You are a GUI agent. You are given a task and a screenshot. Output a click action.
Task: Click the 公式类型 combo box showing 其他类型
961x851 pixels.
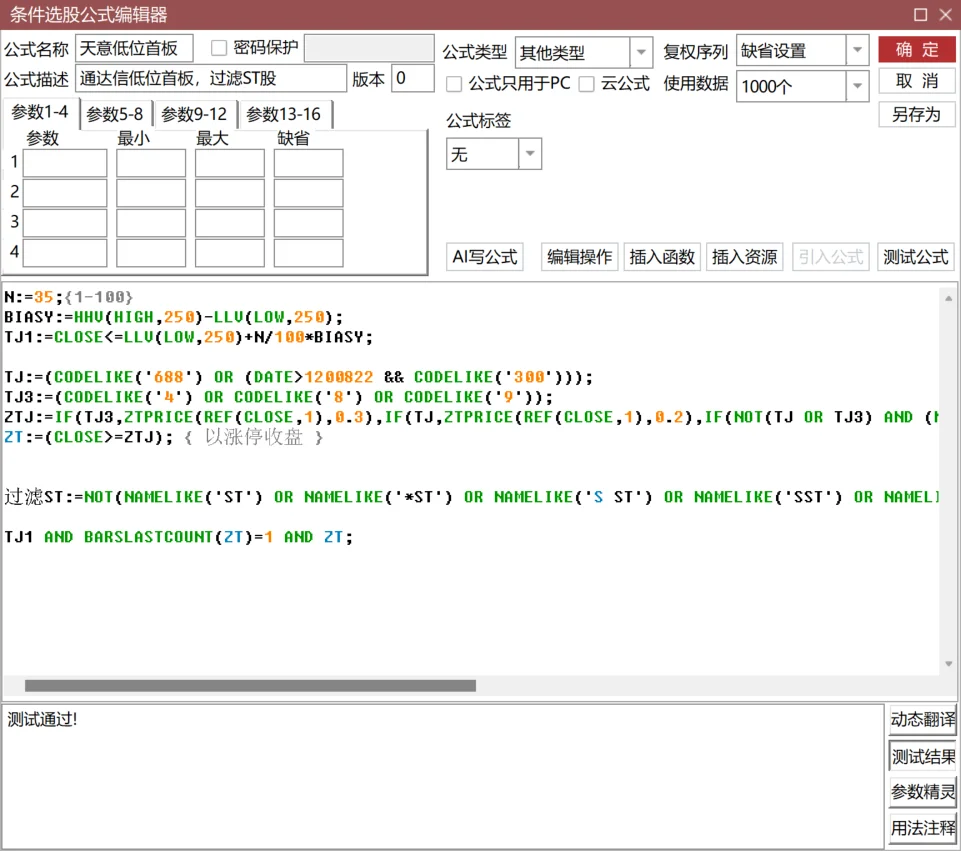pos(583,52)
